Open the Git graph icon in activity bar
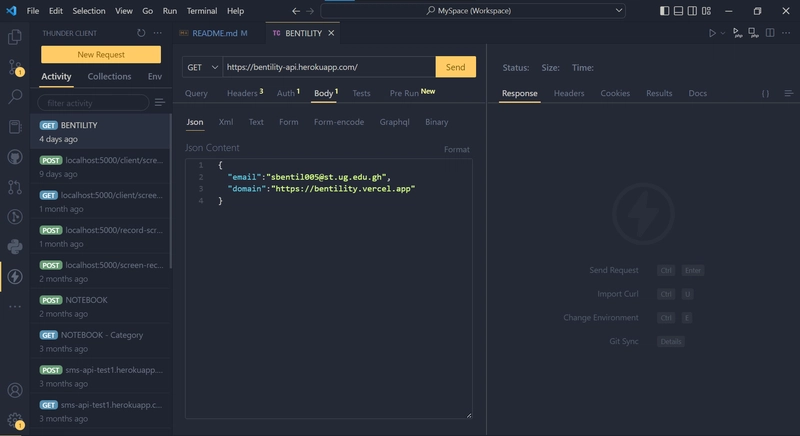Screen dimensions: 800x436 pyautogui.click(x=15, y=217)
